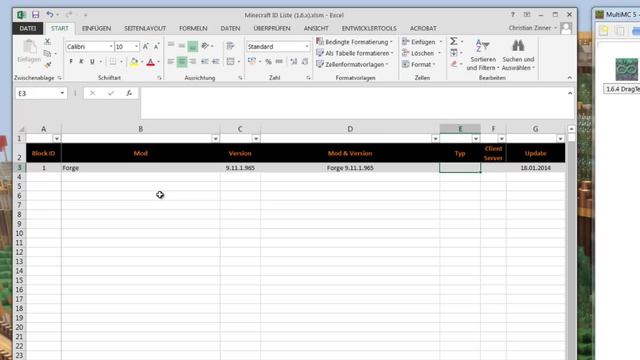Click the AutoSum sigma icon
640x360 pixels.
tap(453, 41)
